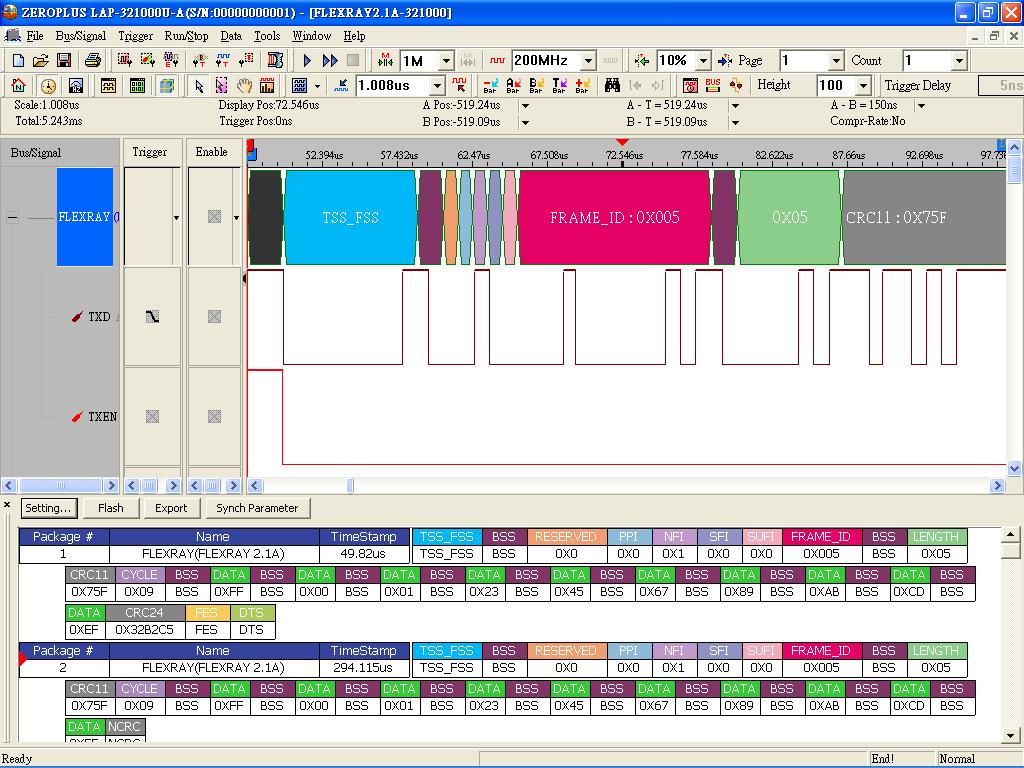Click the binoculars Find icon
This screenshot has height=768, width=1024.
[x=612, y=86]
